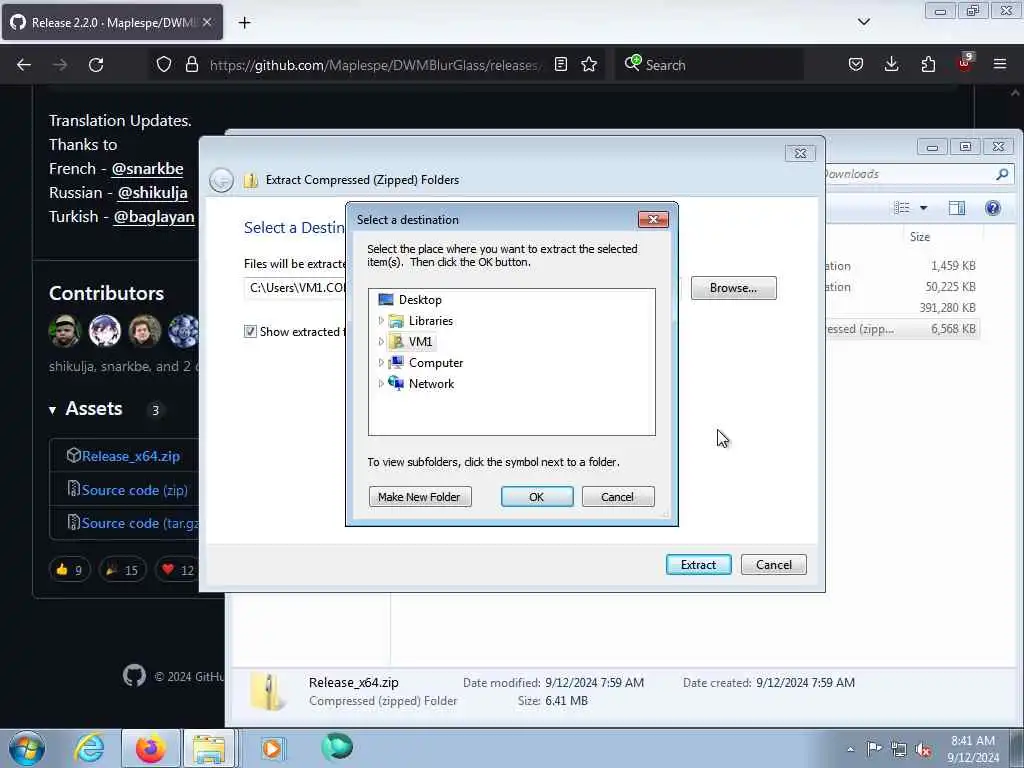This screenshot has height=768, width=1024.
Task: Click muted volume speaker tray icon
Action: tap(923, 749)
